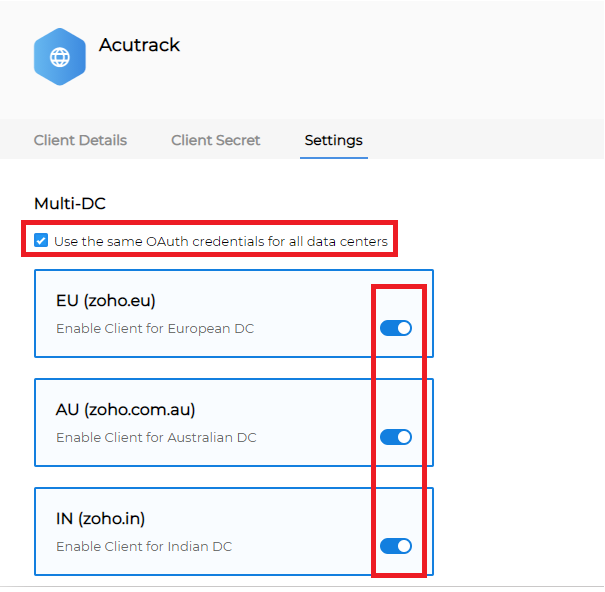605x592 pixels.
Task: Click the IN (zoho.in) heading
Action: click(x=100, y=519)
